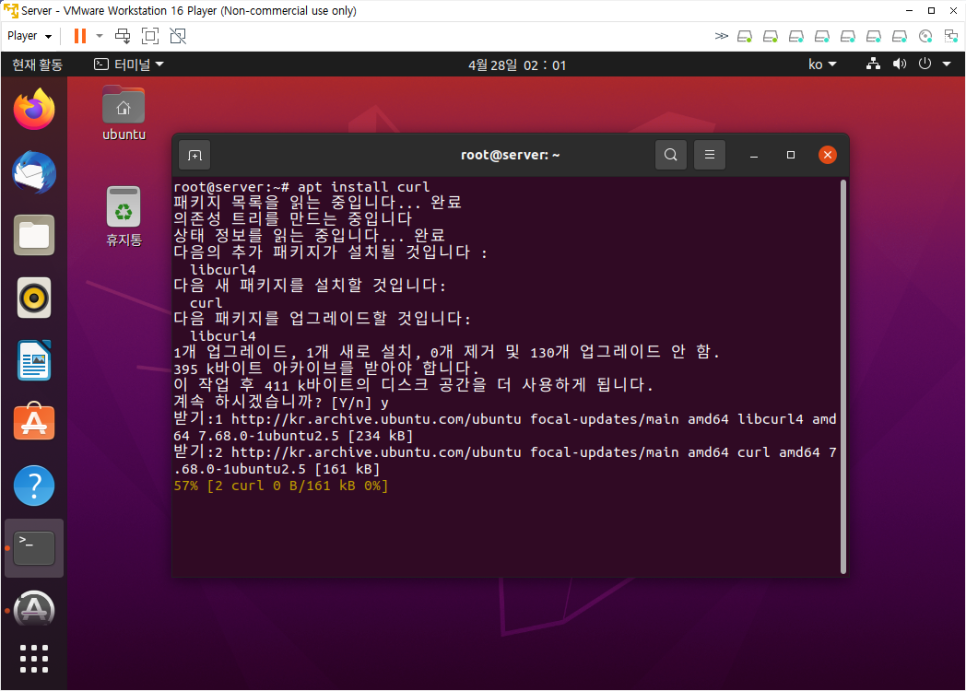The image size is (966, 691).
Task: Open LibreOffice Writer from the dock
Action: coord(34,360)
